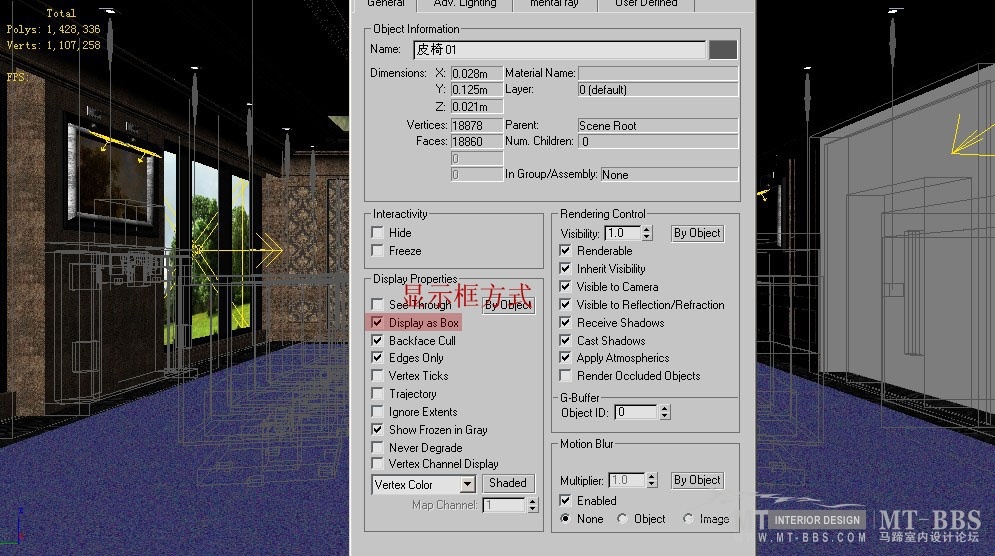This screenshot has height=556, width=995.
Task: Open the Adv. Lighting tab
Action: coord(464,4)
